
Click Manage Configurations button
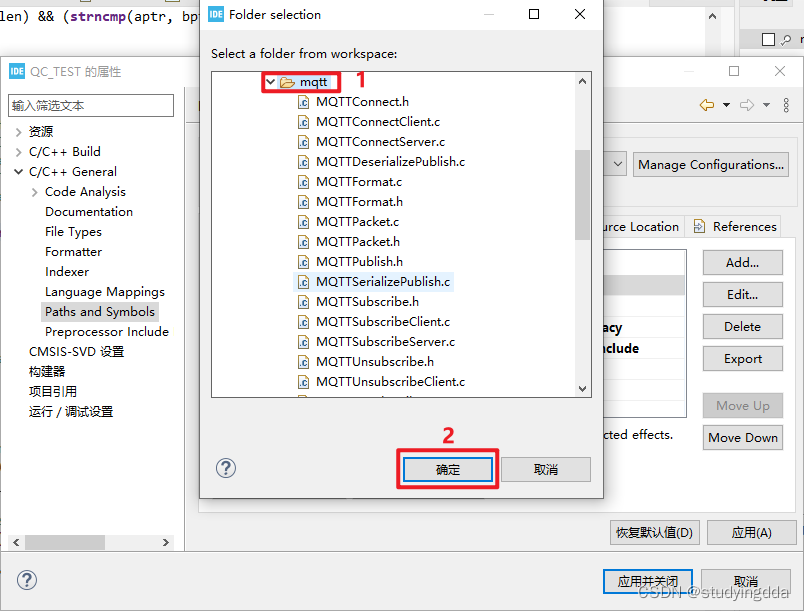(711, 165)
